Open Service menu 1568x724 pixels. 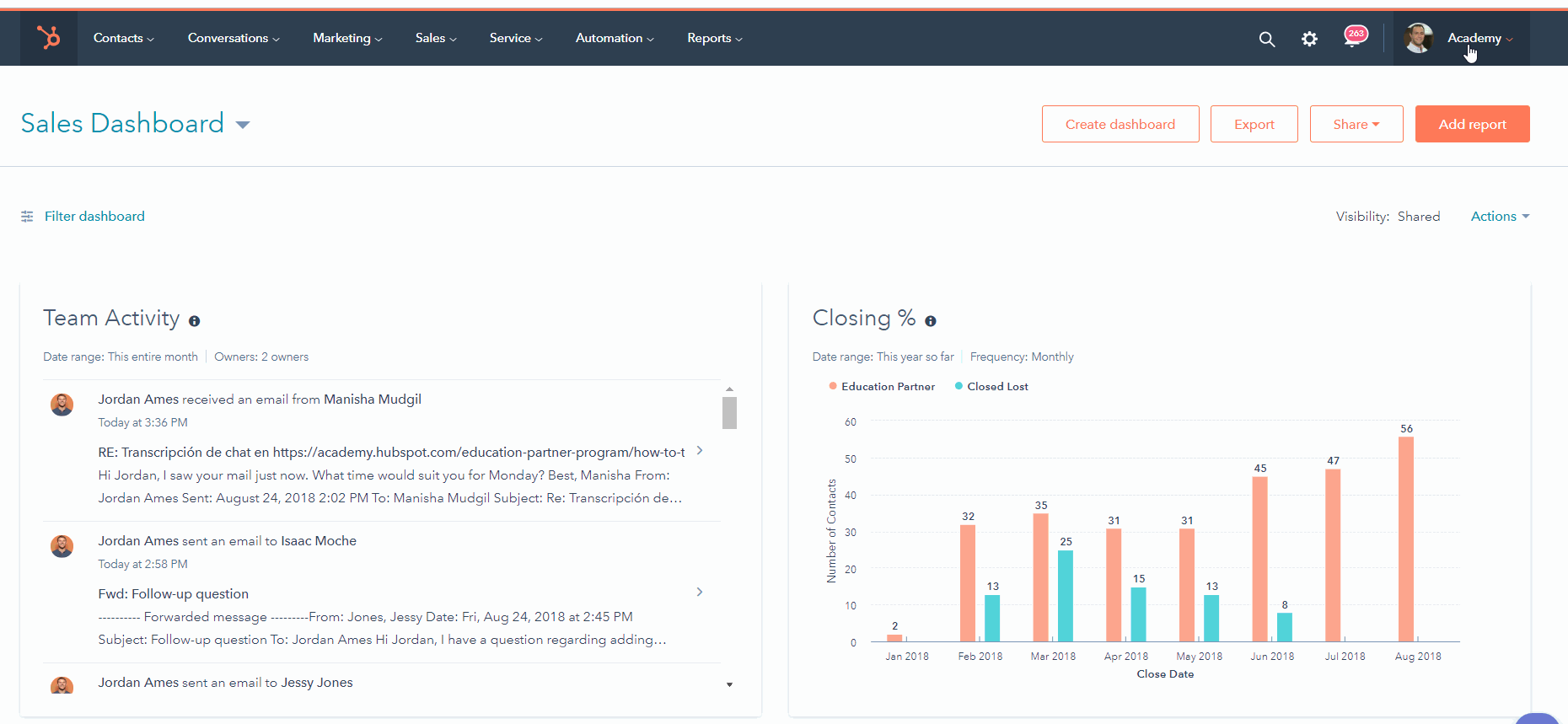(x=516, y=38)
